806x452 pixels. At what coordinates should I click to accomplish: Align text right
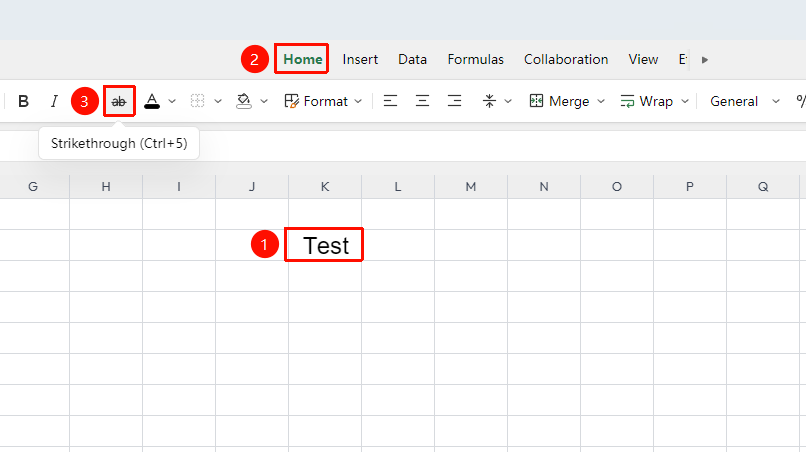point(454,101)
